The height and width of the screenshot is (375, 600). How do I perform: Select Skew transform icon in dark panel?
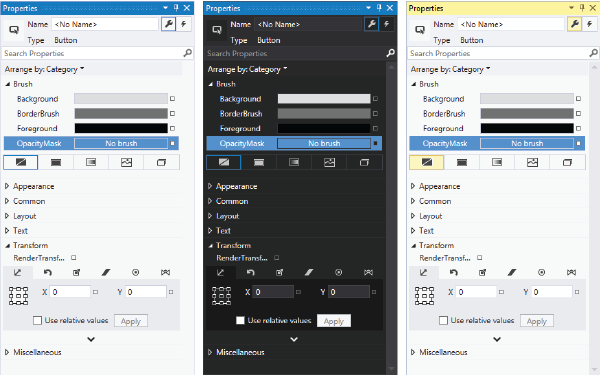click(x=309, y=272)
